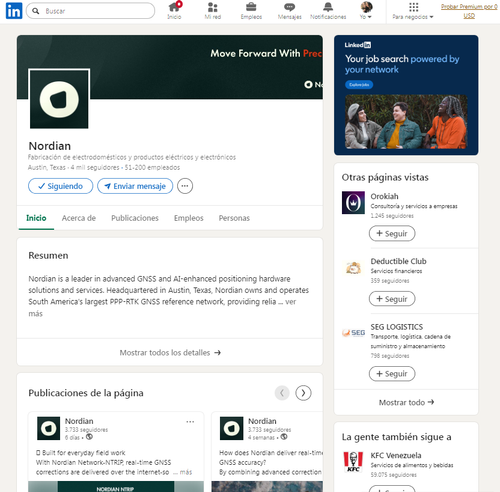Open options on first Nordian post

[190, 422]
